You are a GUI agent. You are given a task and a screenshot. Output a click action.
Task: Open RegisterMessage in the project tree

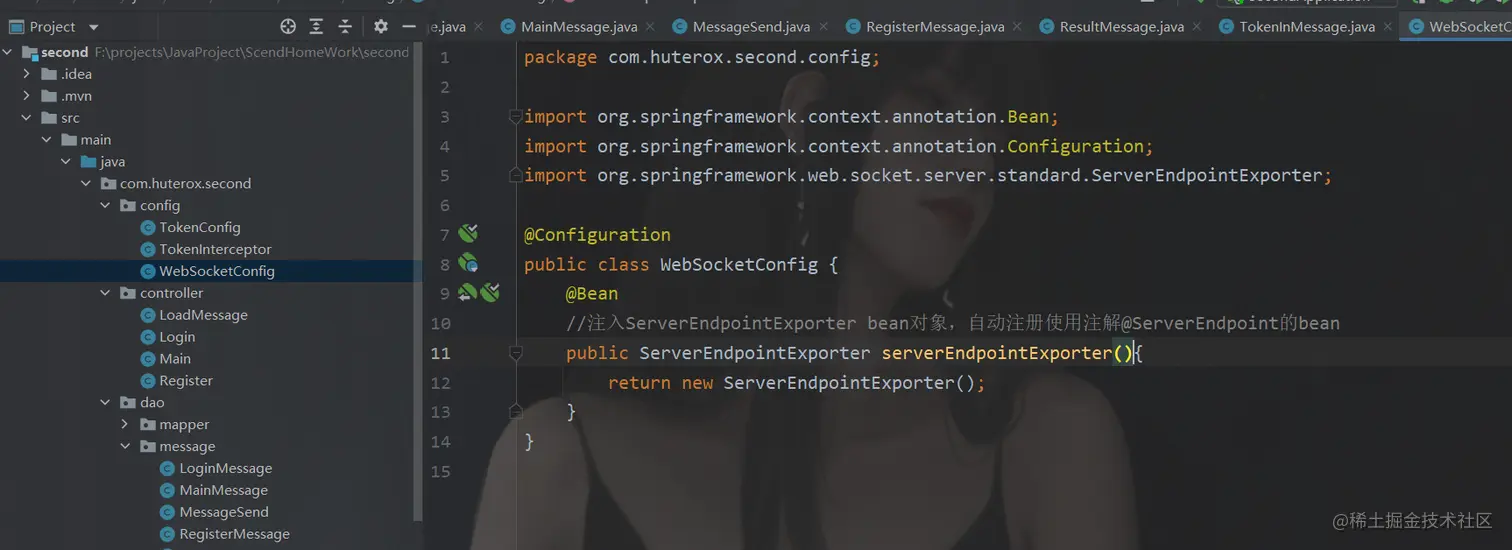click(234, 534)
